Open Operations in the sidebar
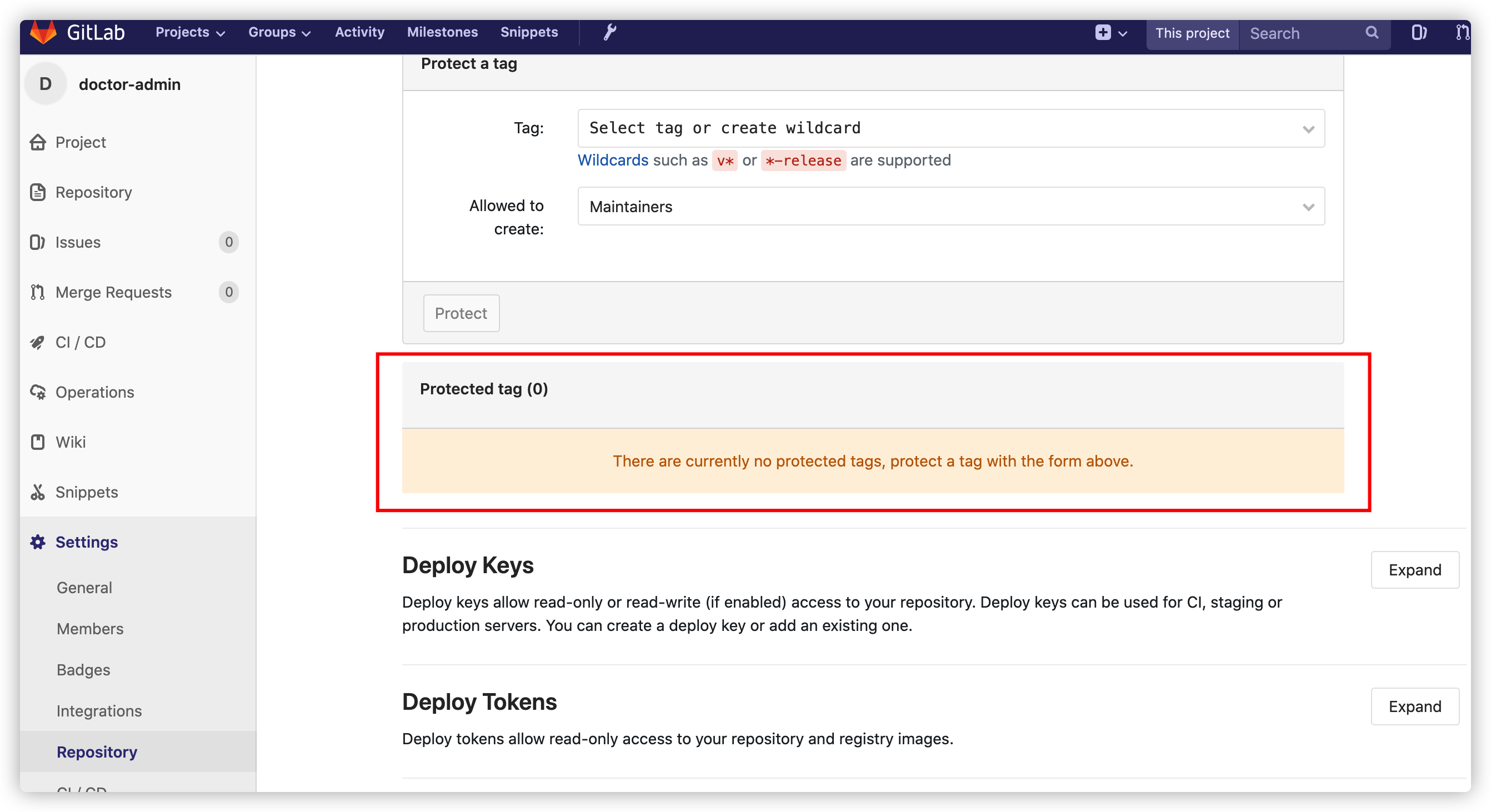Viewport: 1491px width, 812px height. (94, 393)
